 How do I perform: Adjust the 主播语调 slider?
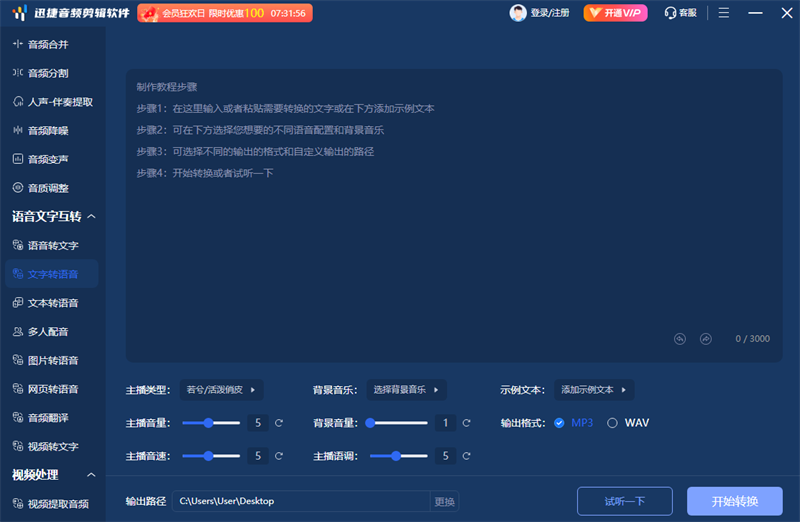click(398, 456)
